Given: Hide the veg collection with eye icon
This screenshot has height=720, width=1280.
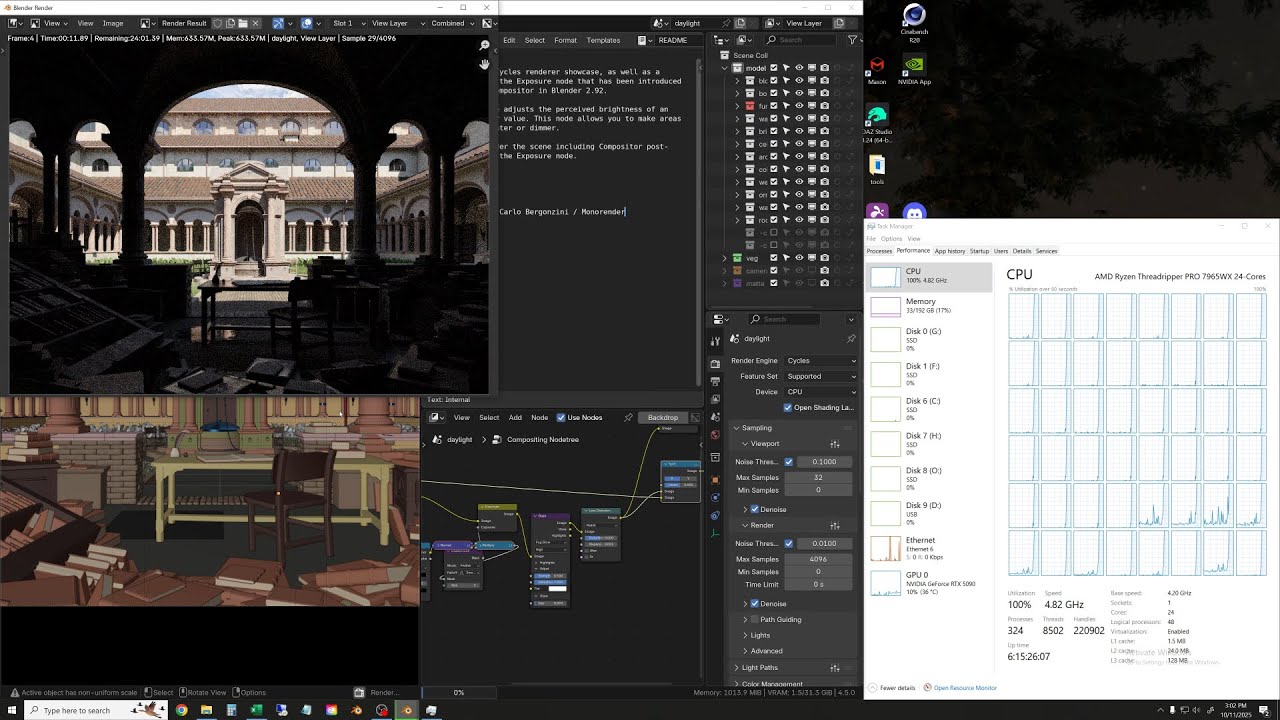Looking at the screenshot, I should pyautogui.click(x=799, y=258).
